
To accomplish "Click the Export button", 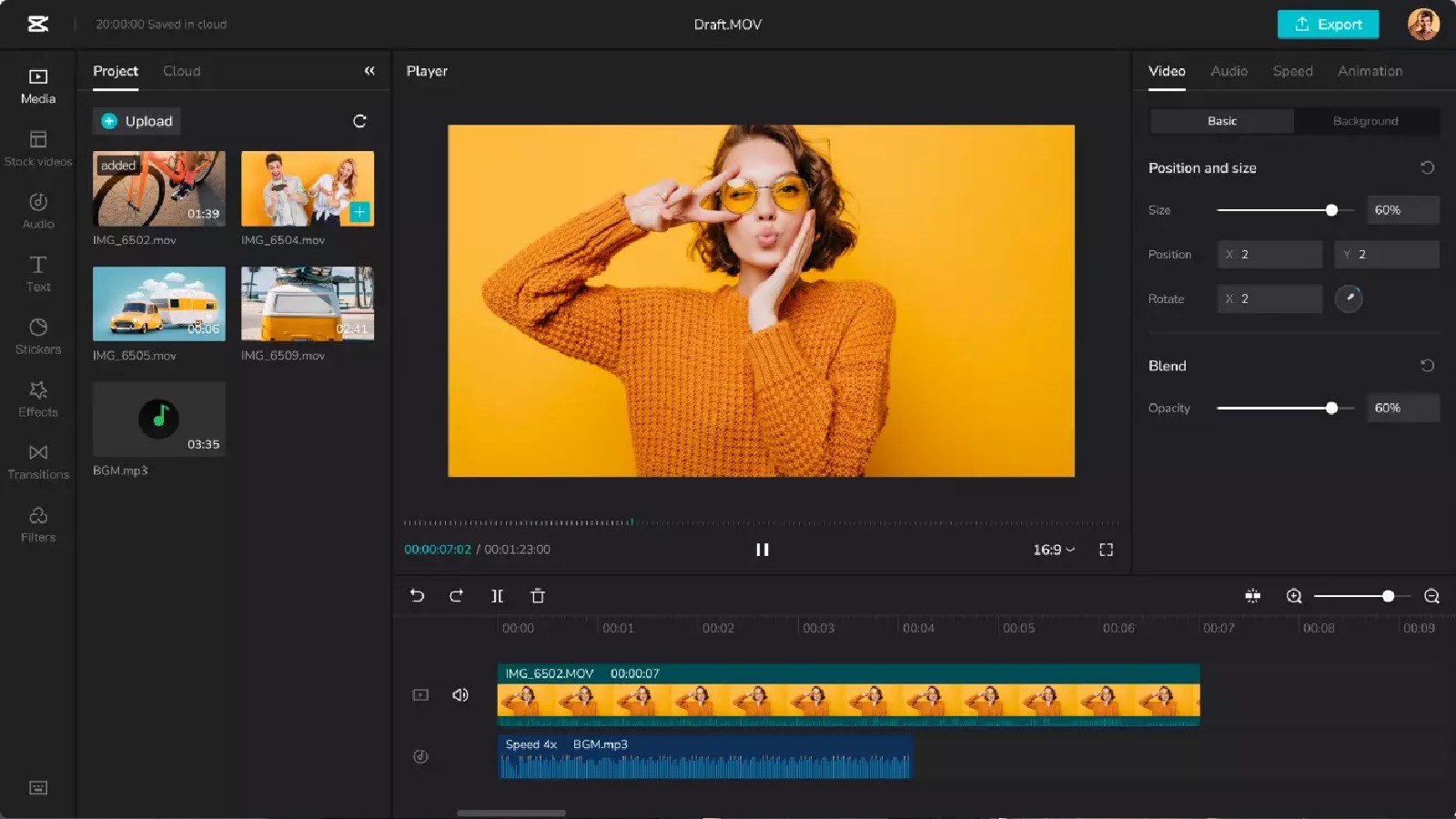I will pyautogui.click(x=1328, y=25).
